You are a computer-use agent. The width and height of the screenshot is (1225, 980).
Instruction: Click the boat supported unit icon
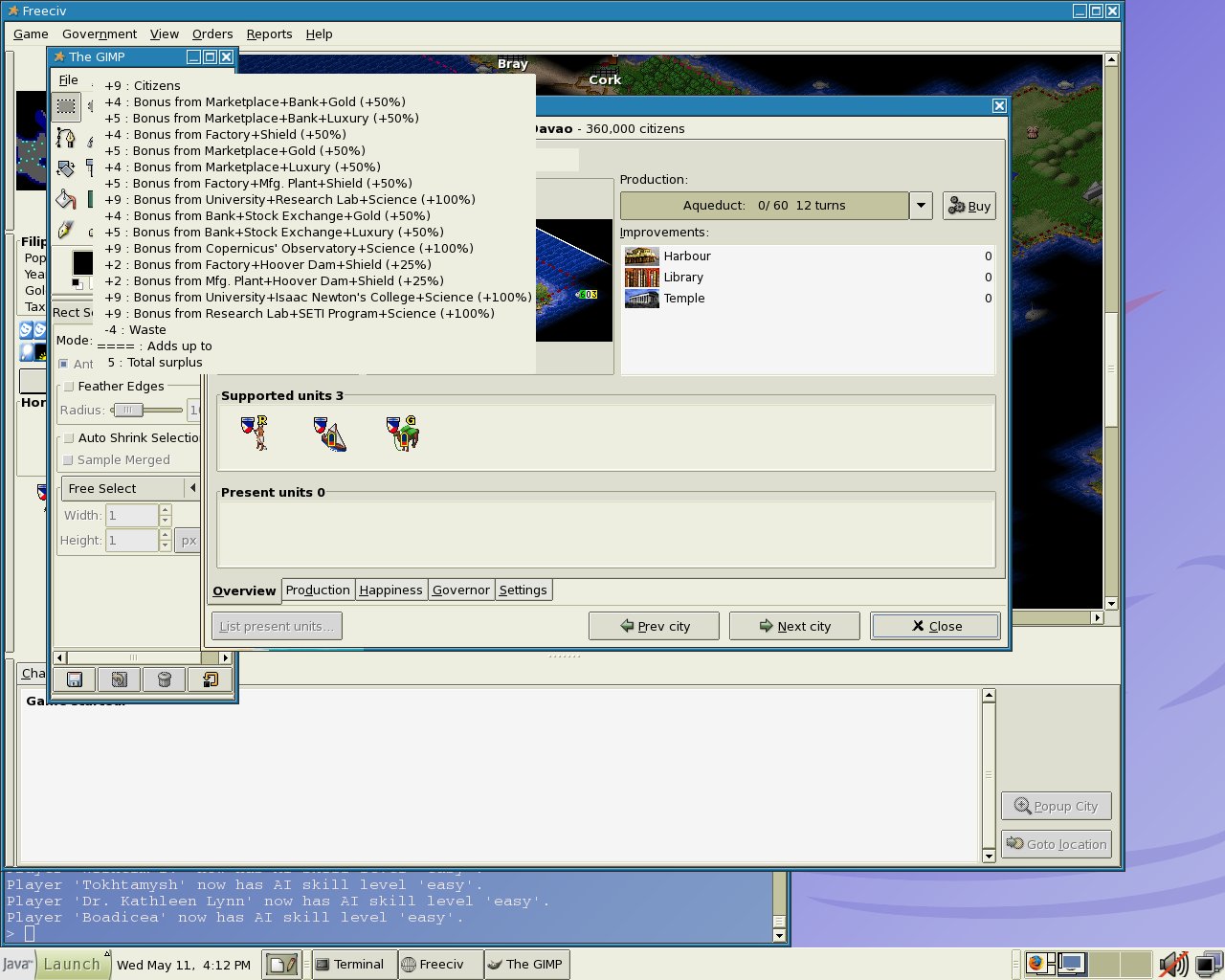329,433
